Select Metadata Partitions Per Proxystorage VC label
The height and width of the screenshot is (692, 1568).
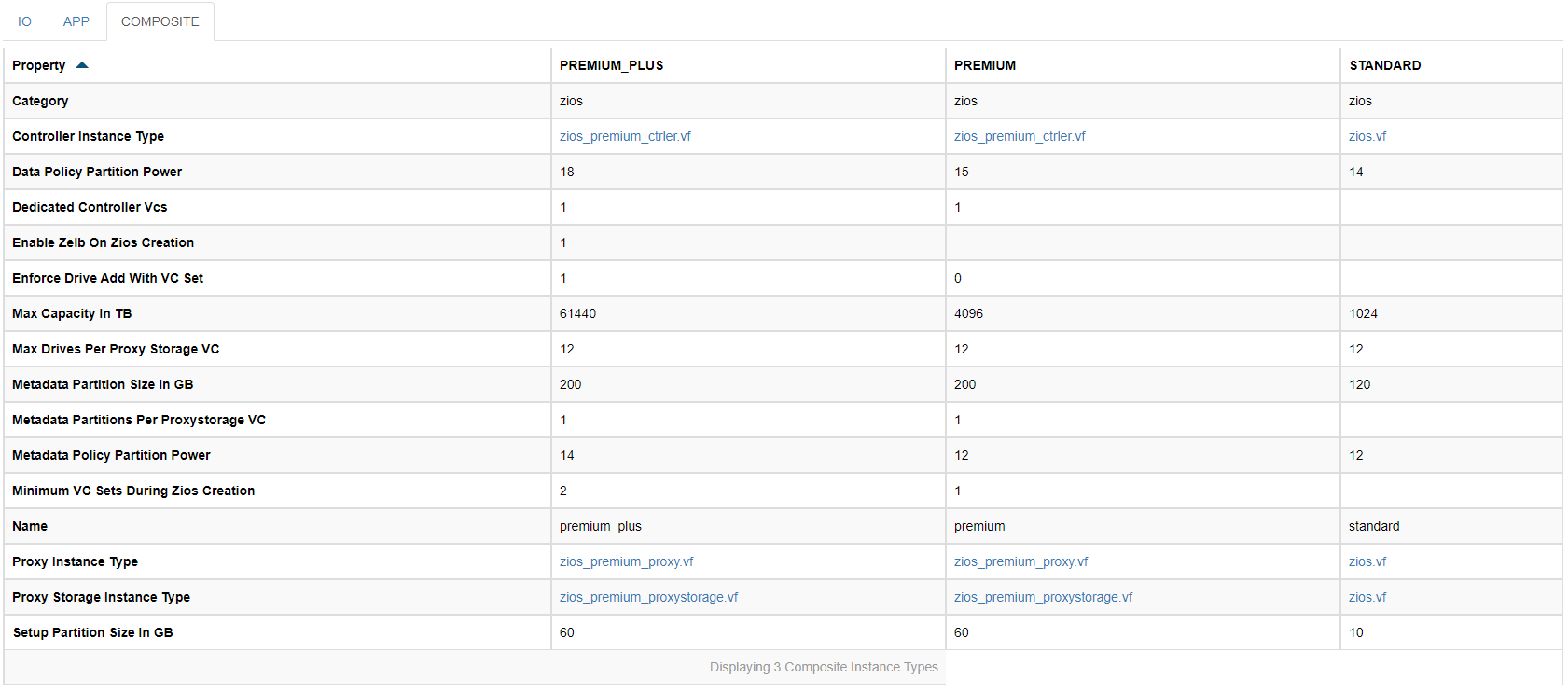(139, 420)
